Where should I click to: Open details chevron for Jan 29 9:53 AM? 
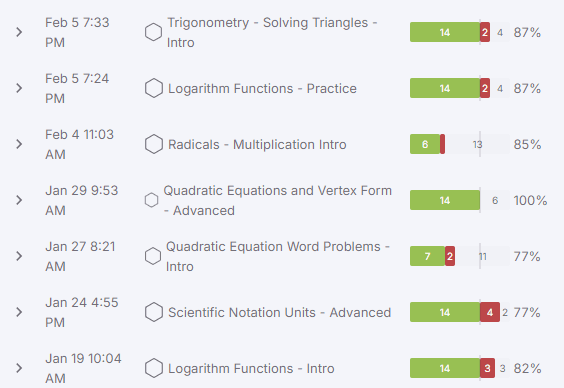pos(19,200)
